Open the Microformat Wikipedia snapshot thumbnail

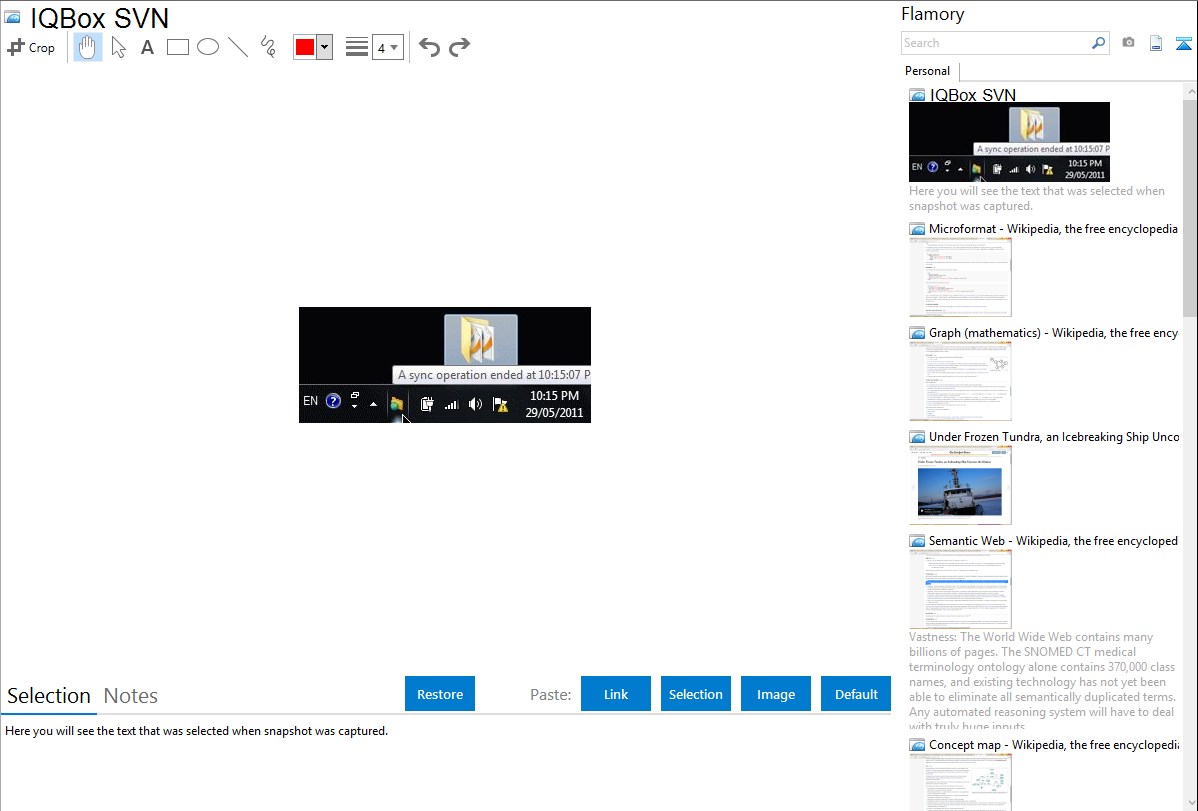click(x=960, y=277)
